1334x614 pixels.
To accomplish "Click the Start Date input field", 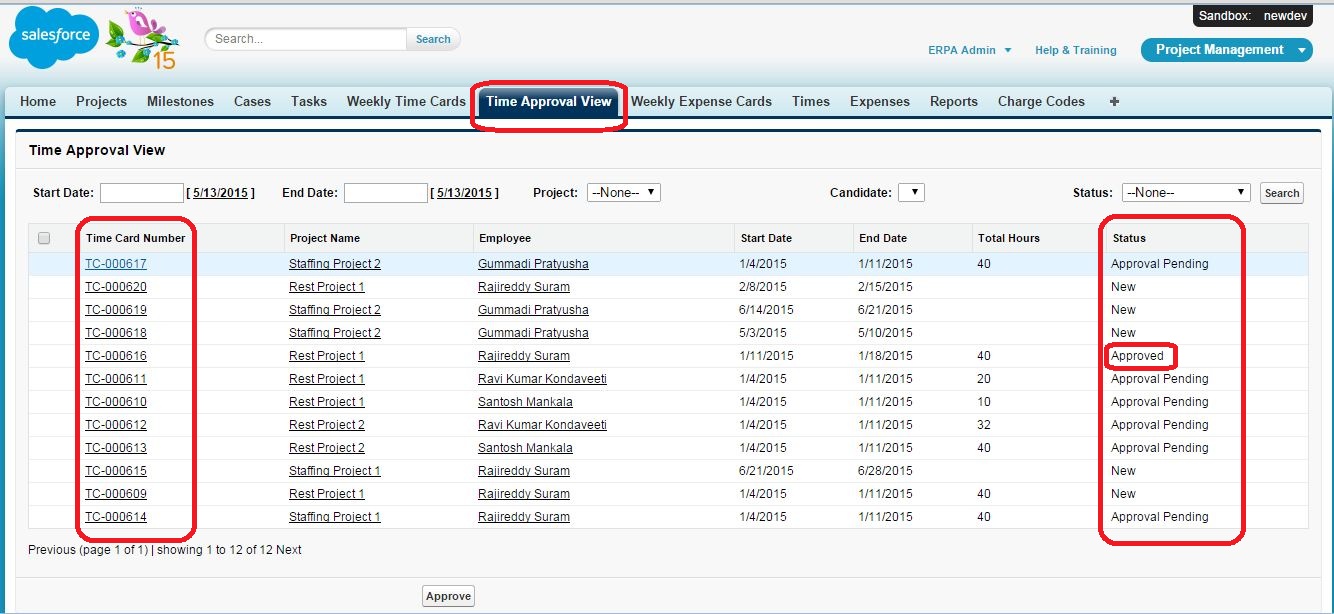I will 142,193.
